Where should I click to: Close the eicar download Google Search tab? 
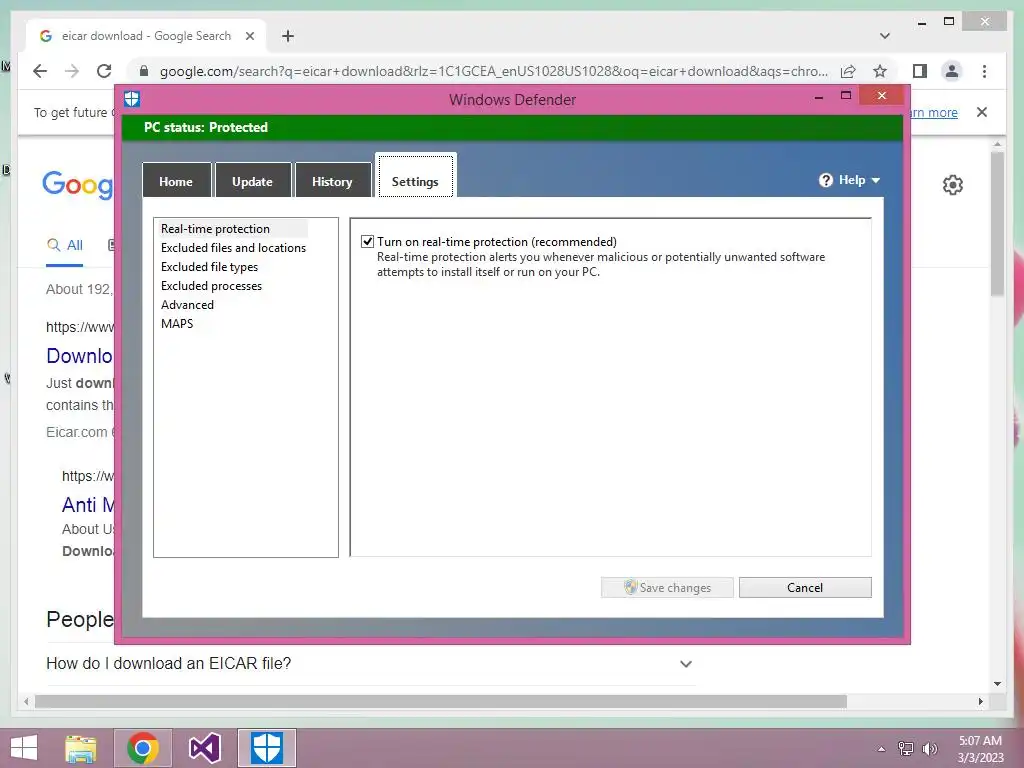click(249, 36)
